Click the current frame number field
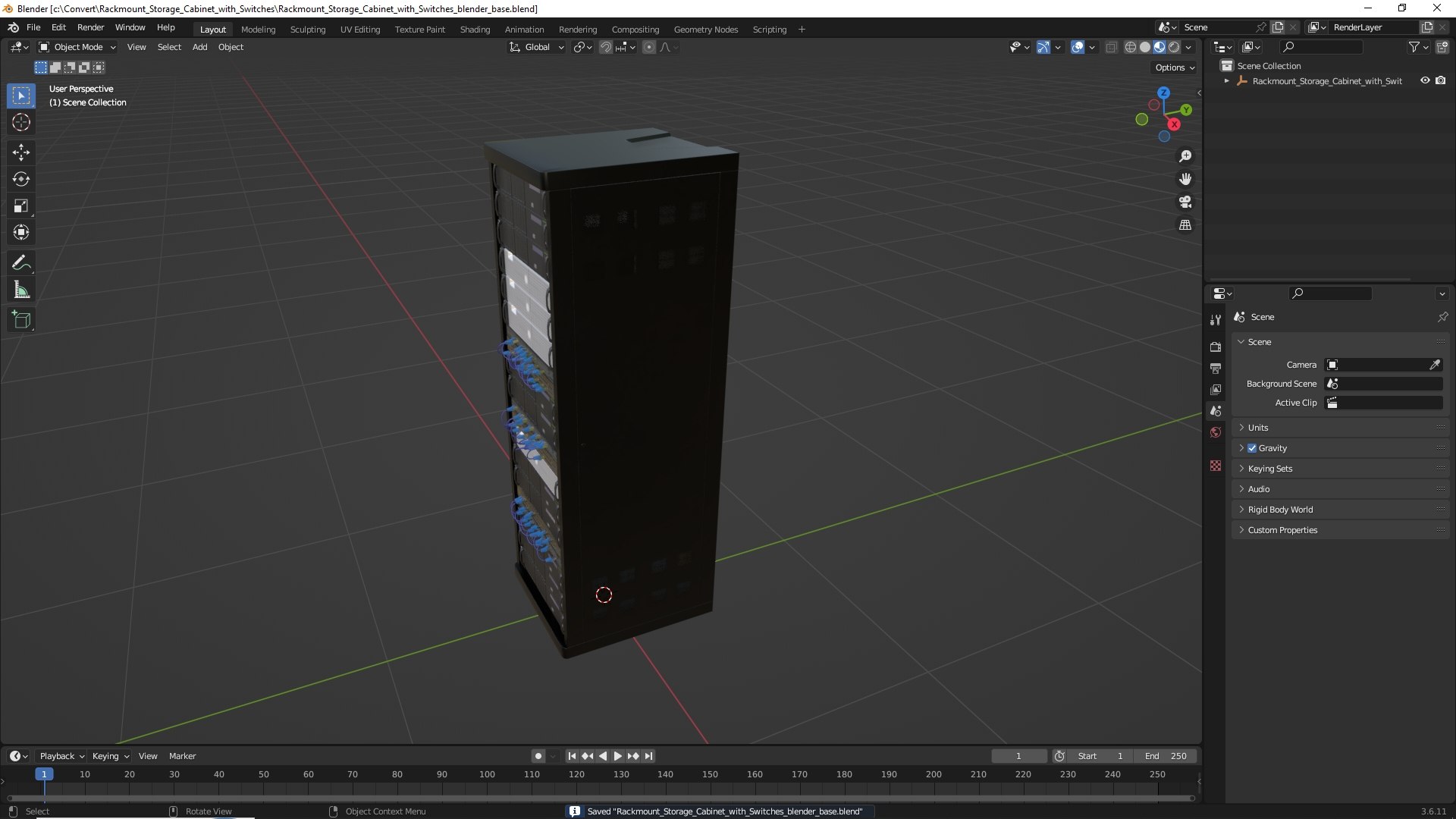The image size is (1456, 819). [x=1018, y=756]
